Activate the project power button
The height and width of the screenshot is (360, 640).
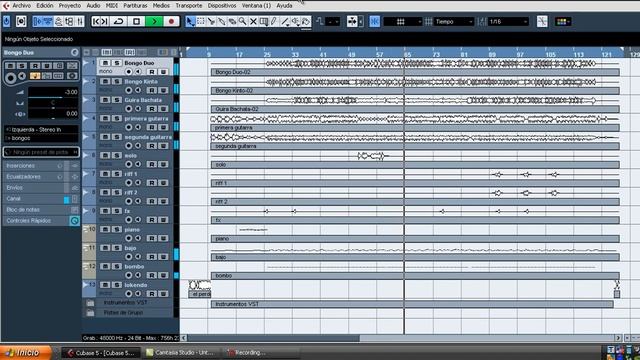(x=7, y=21)
